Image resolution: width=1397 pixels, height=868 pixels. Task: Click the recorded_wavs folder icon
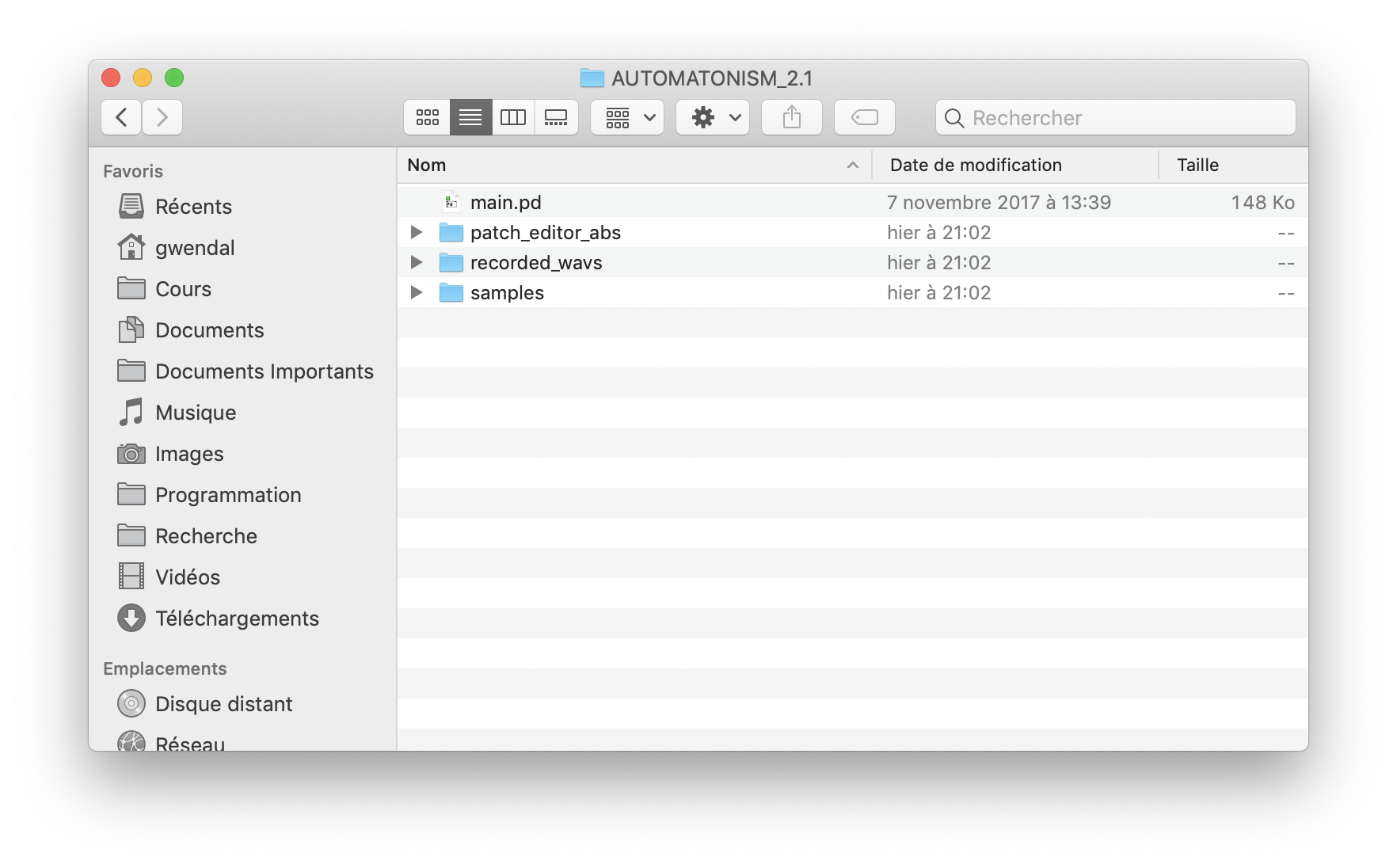tap(451, 262)
